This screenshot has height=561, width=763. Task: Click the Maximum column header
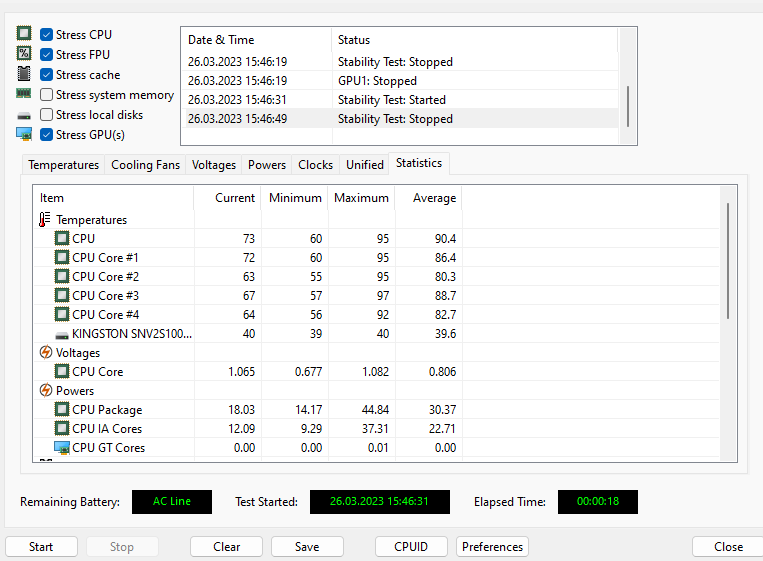click(361, 198)
